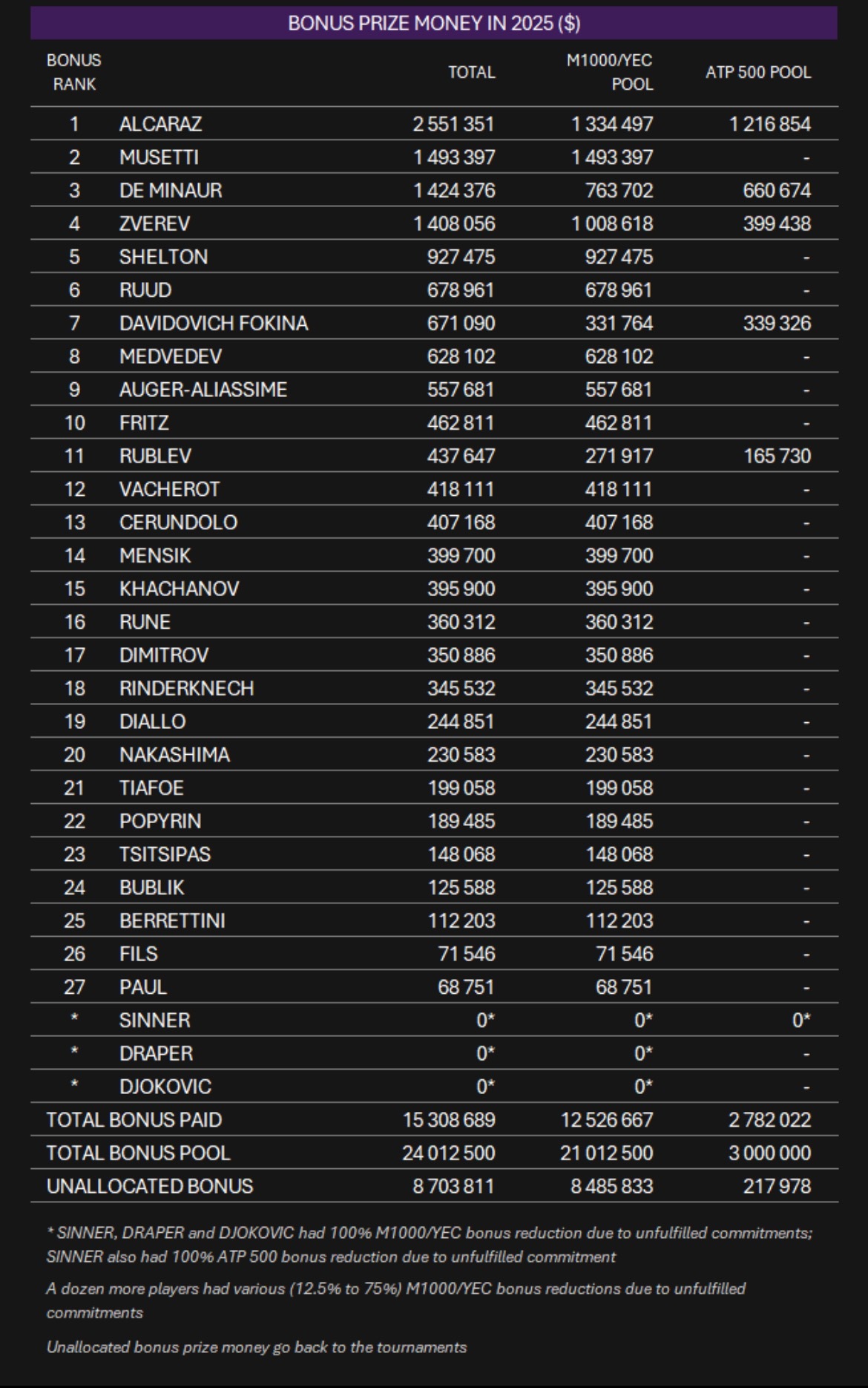Click the UNALLOCATED BONUS label
The height and width of the screenshot is (1388, 868).
149,1186
